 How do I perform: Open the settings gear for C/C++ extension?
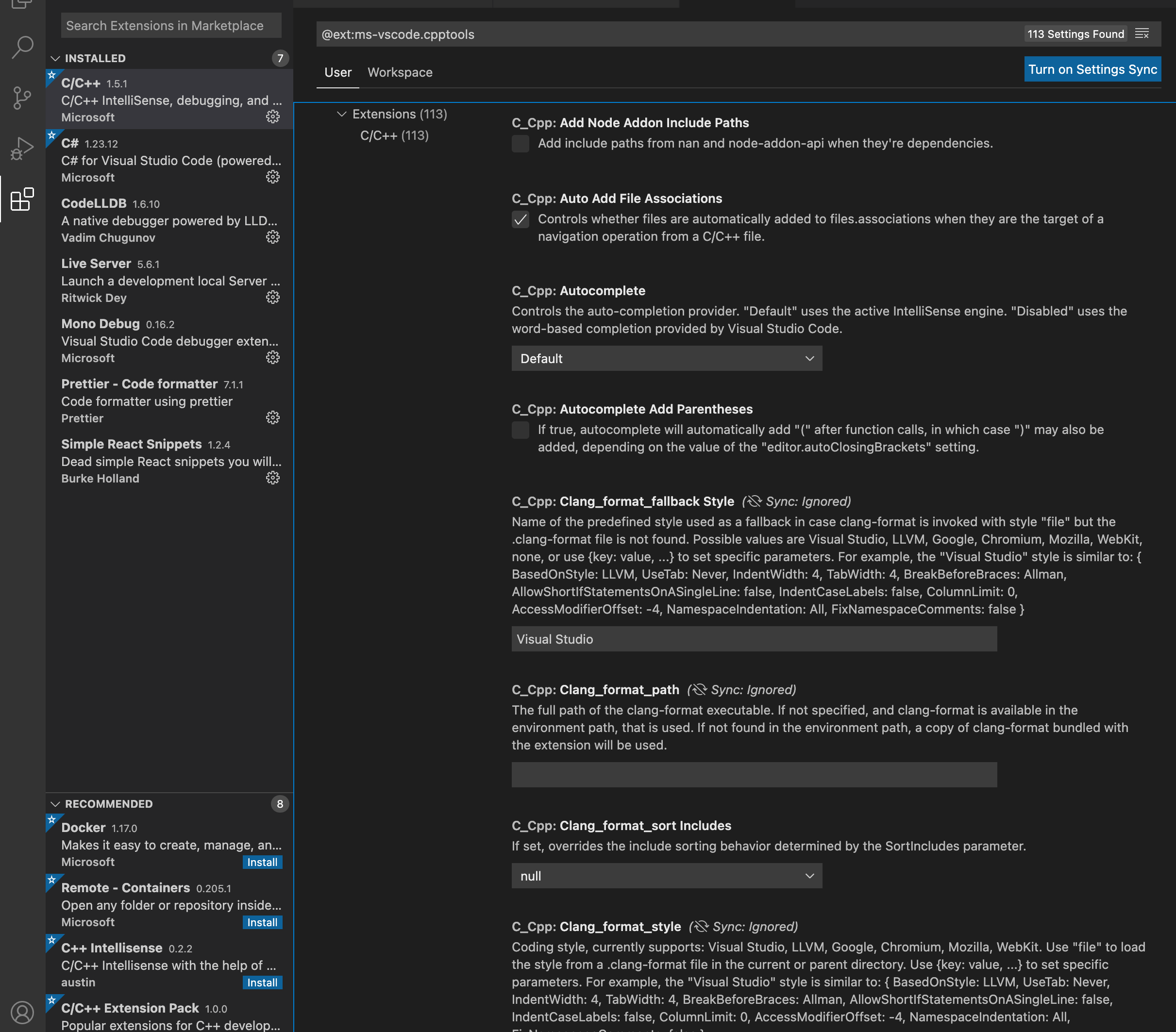click(273, 116)
